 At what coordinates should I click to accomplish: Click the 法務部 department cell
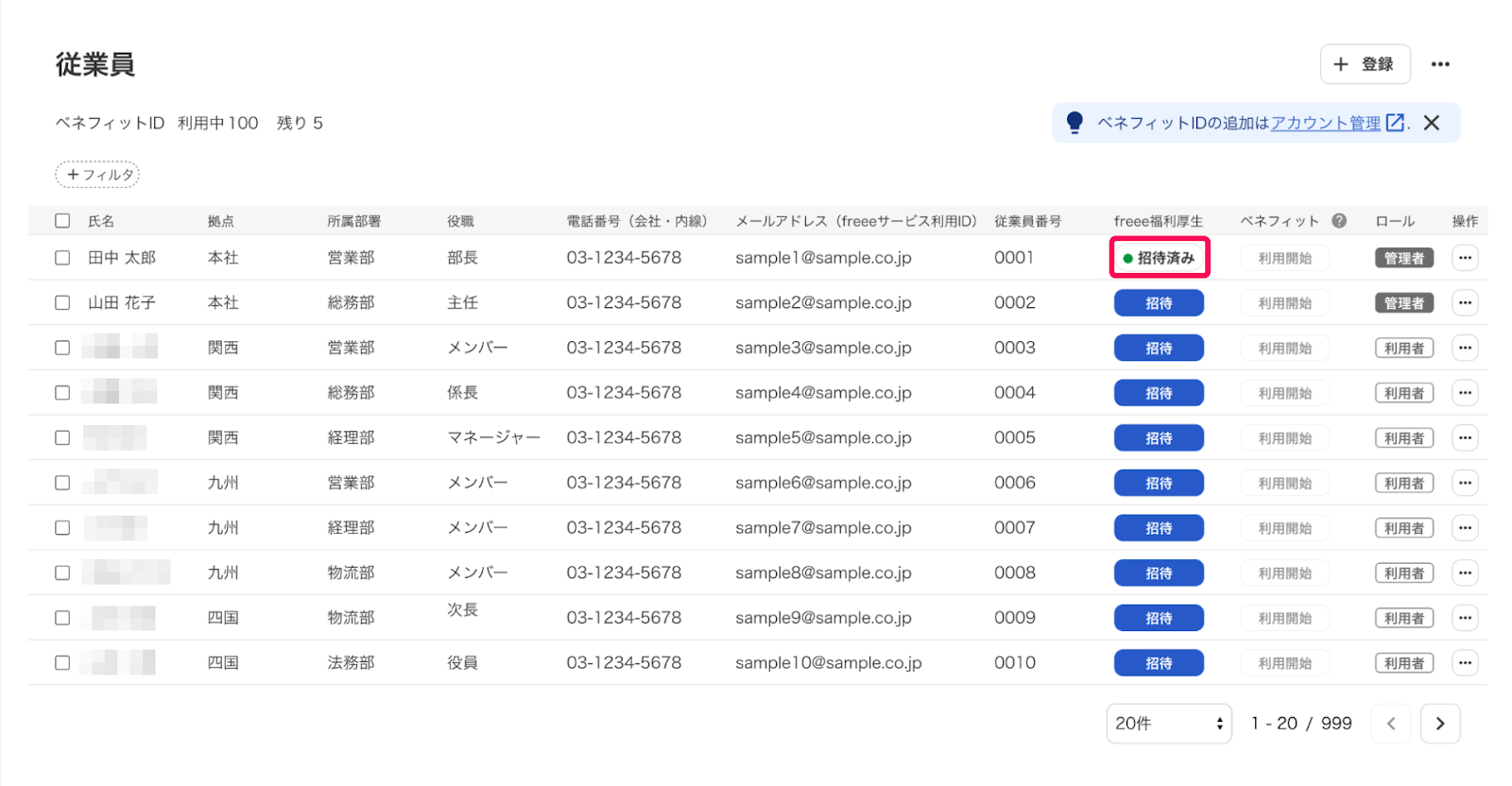352,663
